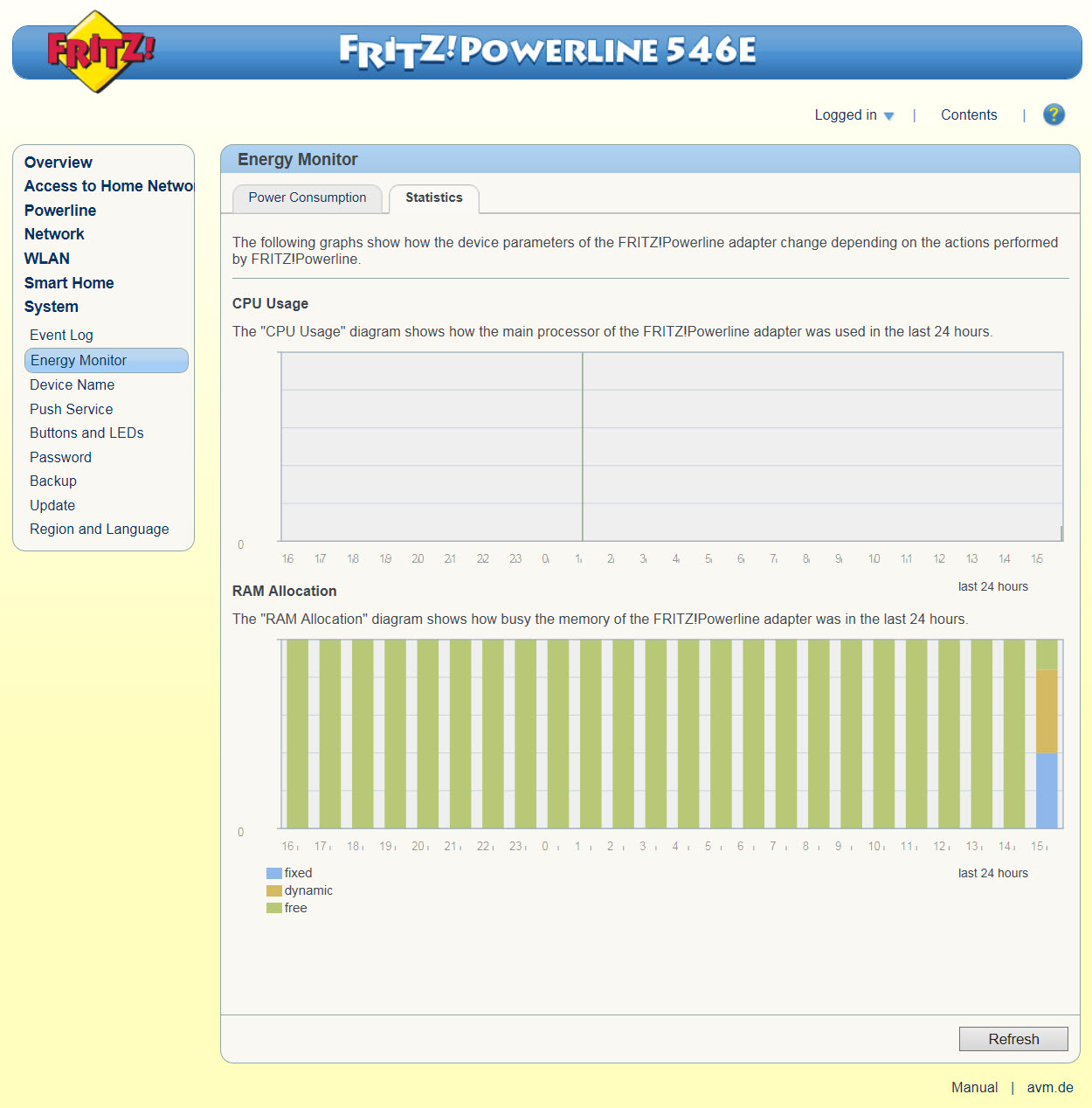Open Push Service settings
The height and width of the screenshot is (1108, 1092).
click(71, 409)
